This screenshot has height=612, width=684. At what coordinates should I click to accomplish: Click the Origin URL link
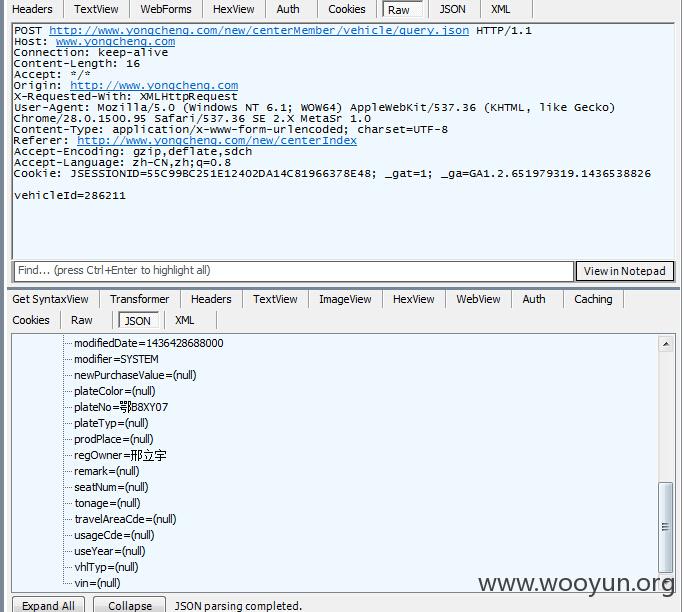[x=154, y=85]
